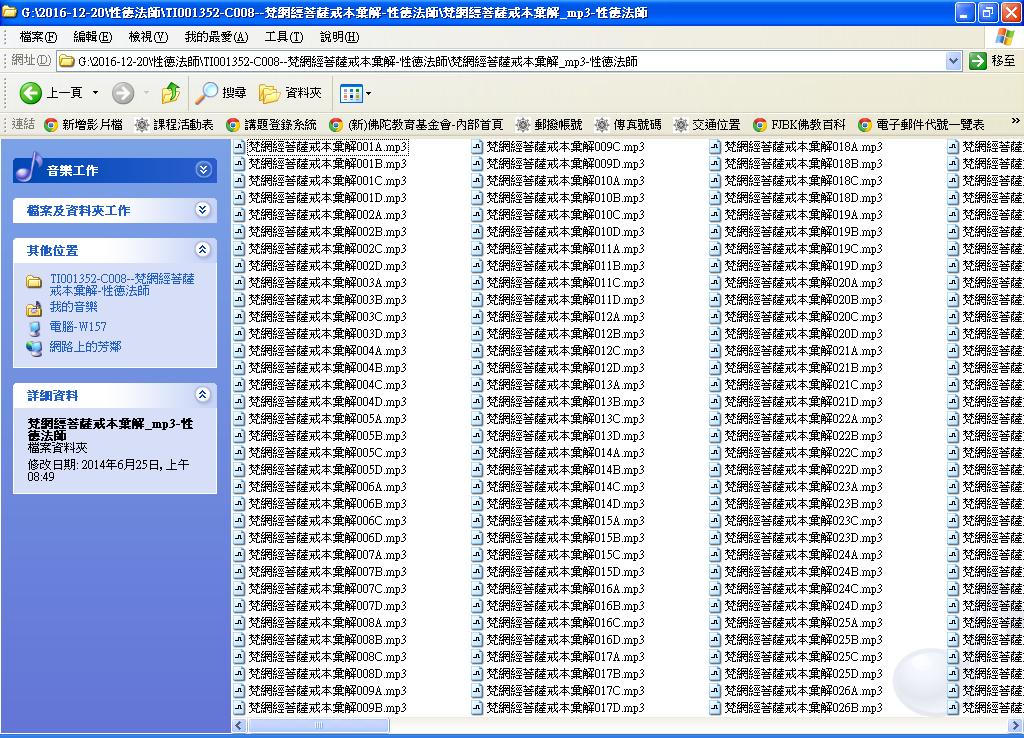Collapse the 詳細資料 panel
The height and width of the screenshot is (738, 1024).
coord(203,395)
